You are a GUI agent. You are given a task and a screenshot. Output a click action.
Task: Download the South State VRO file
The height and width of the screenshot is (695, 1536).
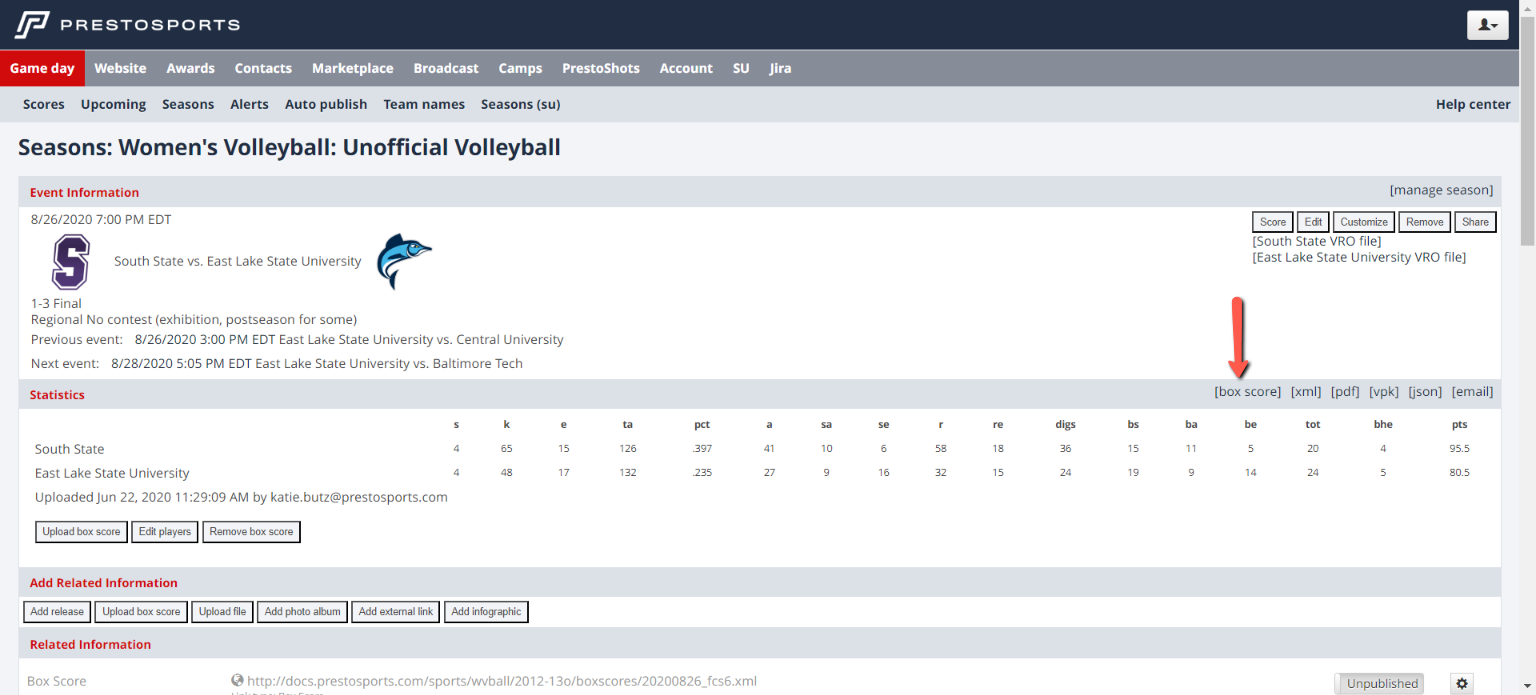tap(1317, 241)
